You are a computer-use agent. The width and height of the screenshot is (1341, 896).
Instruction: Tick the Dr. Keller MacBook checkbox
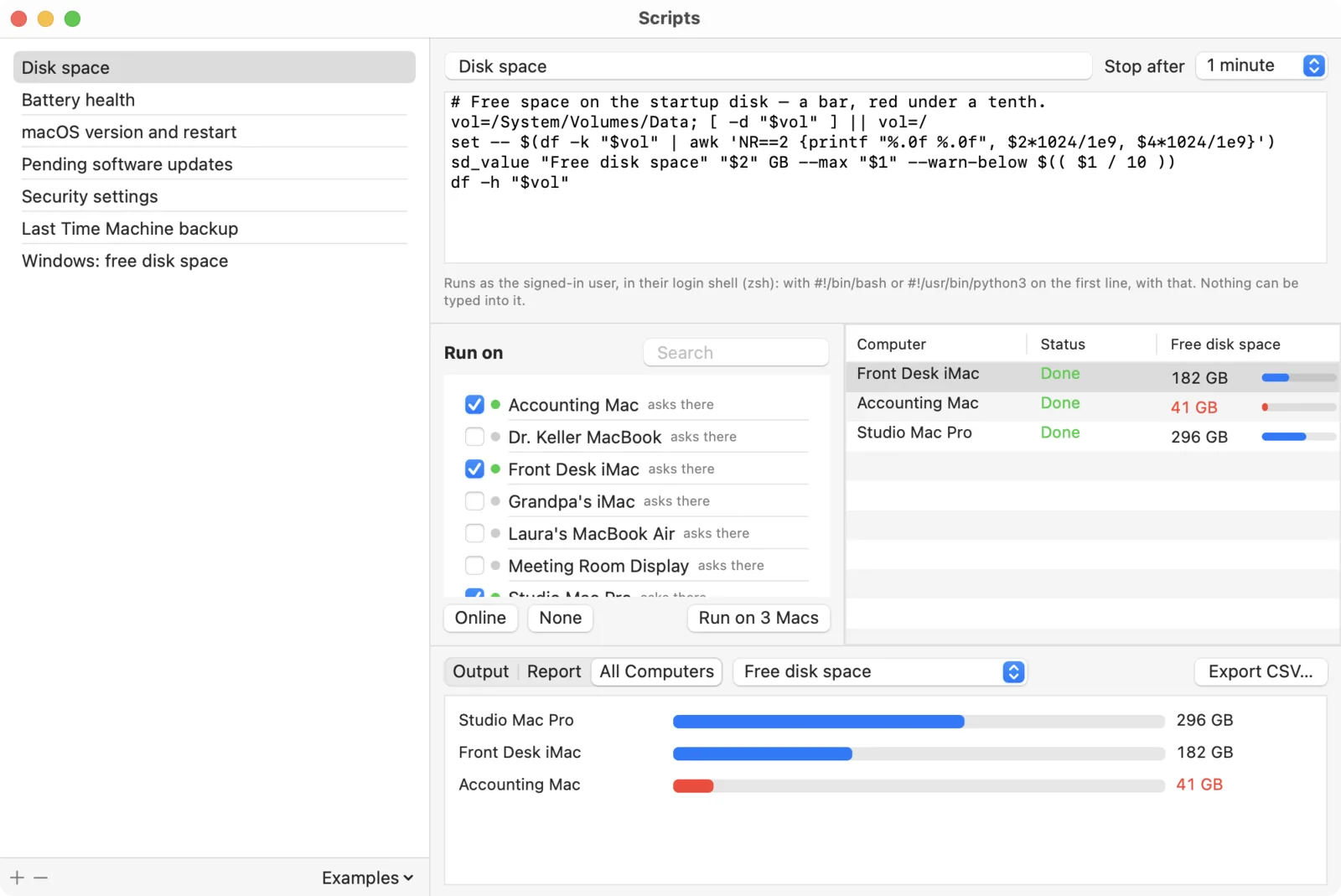tap(474, 437)
